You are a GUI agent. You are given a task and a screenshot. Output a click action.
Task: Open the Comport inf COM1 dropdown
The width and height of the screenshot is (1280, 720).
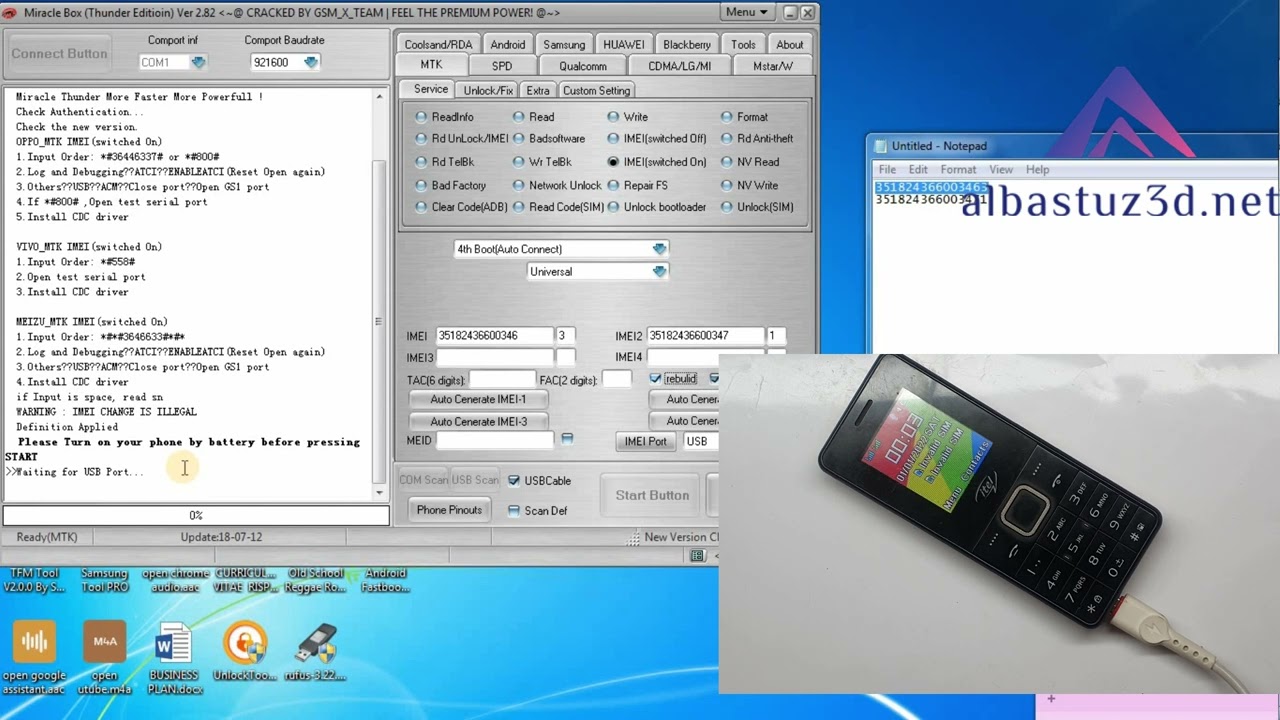click(198, 62)
